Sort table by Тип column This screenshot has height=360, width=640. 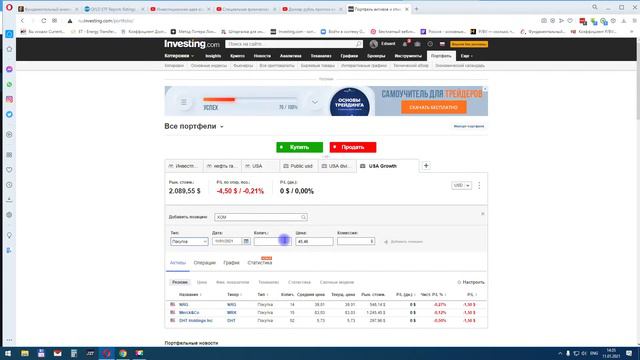point(262,294)
